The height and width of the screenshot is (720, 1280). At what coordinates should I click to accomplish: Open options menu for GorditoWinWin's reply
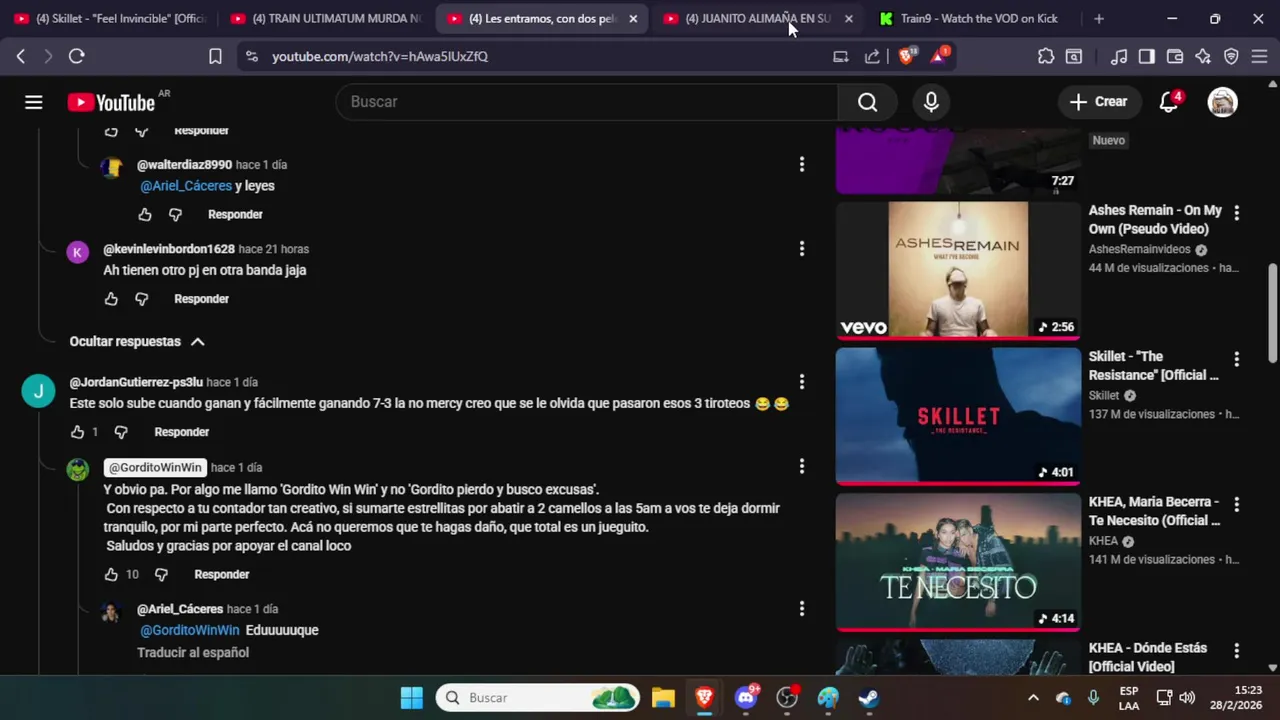tap(801, 466)
